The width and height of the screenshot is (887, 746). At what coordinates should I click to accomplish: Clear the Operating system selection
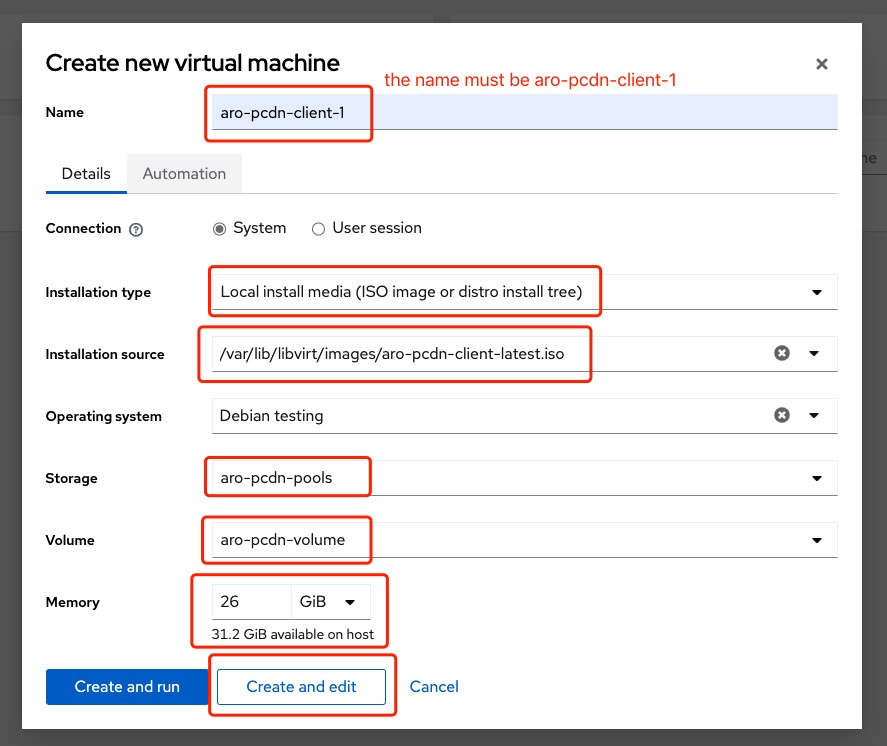pos(782,415)
